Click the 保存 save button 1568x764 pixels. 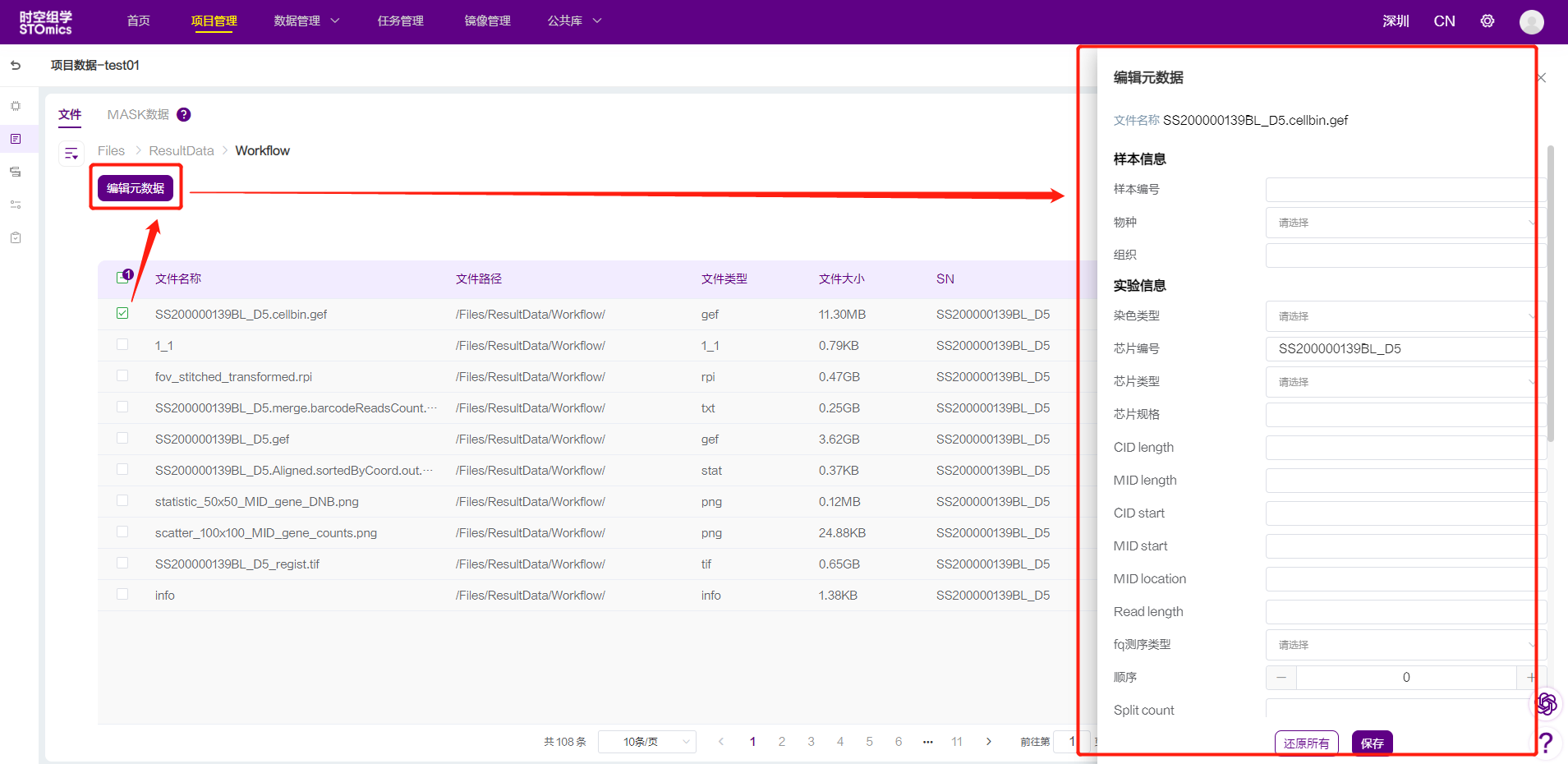coord(1372,743)
